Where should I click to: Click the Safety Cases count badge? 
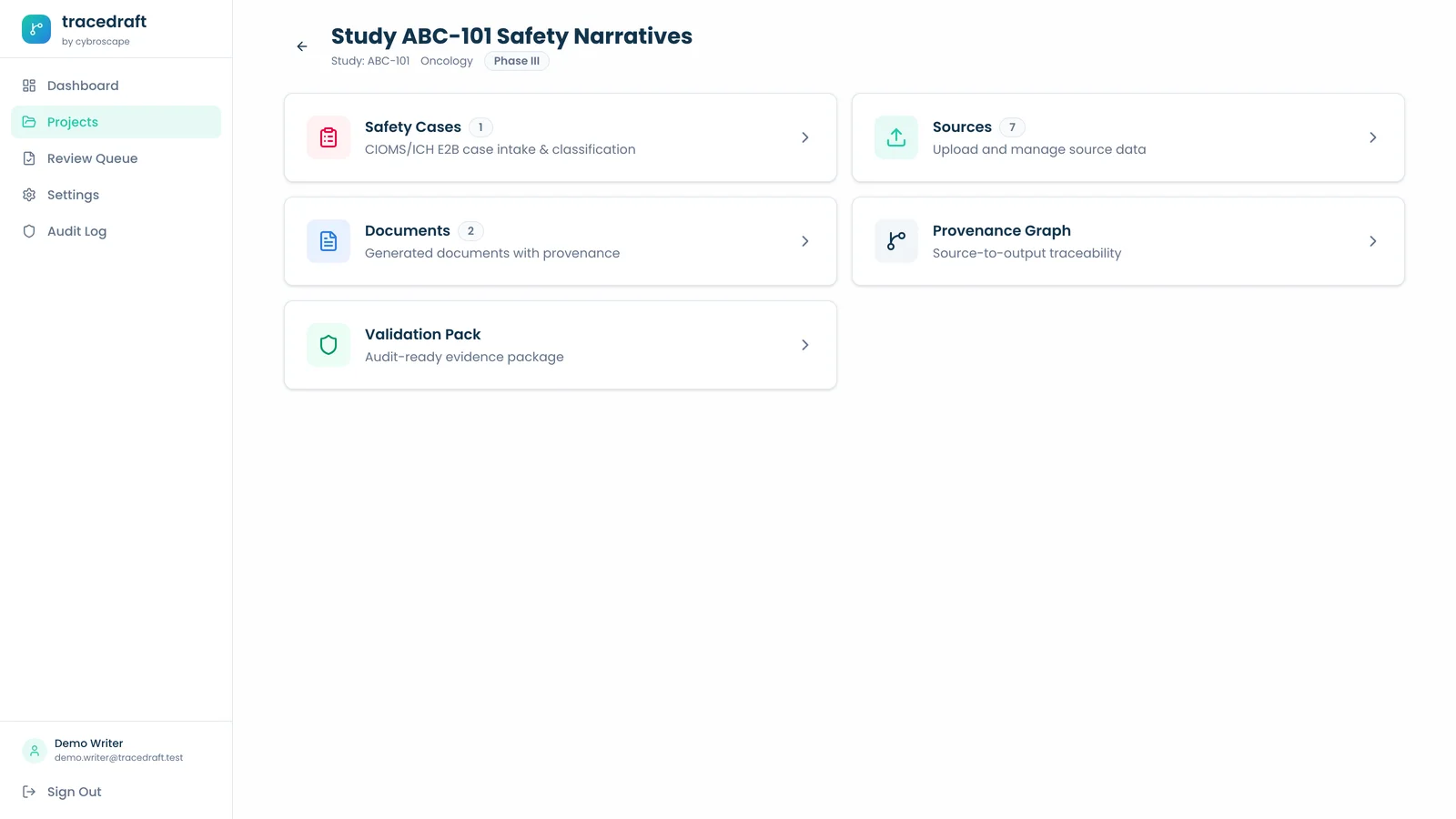(480, 127)
